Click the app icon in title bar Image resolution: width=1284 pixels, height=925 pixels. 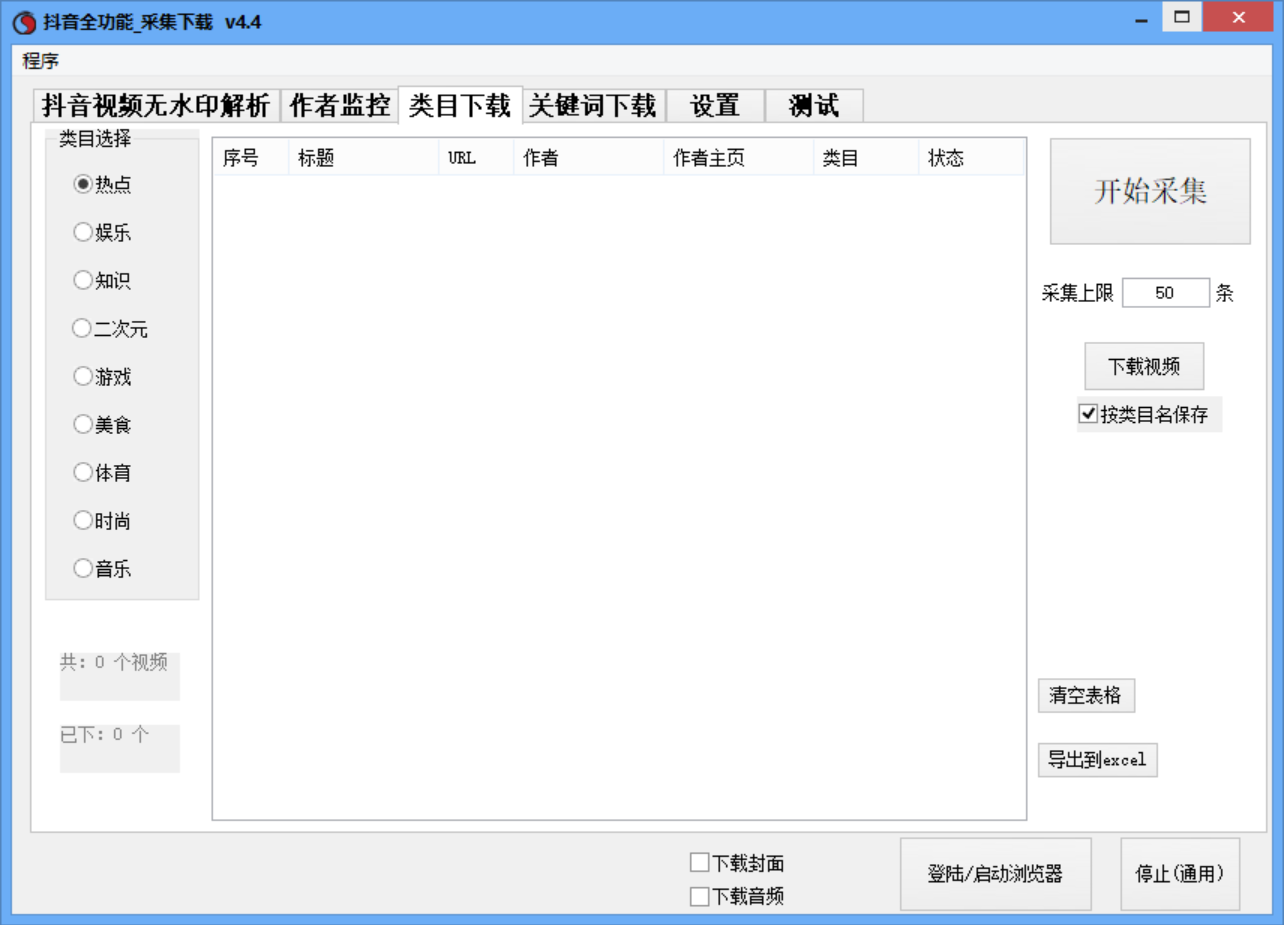(x=23, y=22)
